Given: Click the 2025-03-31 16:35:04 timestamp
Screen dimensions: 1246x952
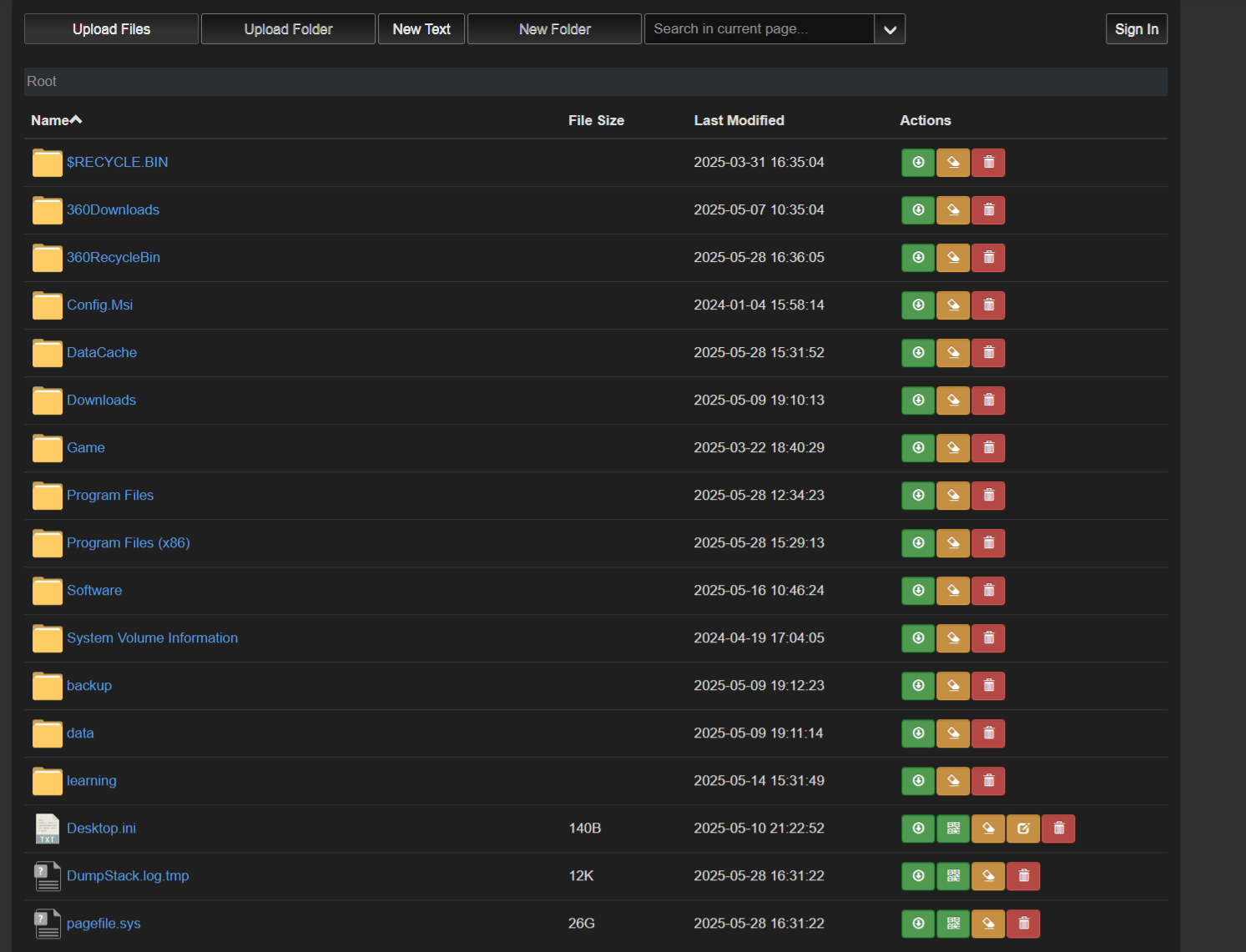Looking at the screenshot, I should coord(759,163).
